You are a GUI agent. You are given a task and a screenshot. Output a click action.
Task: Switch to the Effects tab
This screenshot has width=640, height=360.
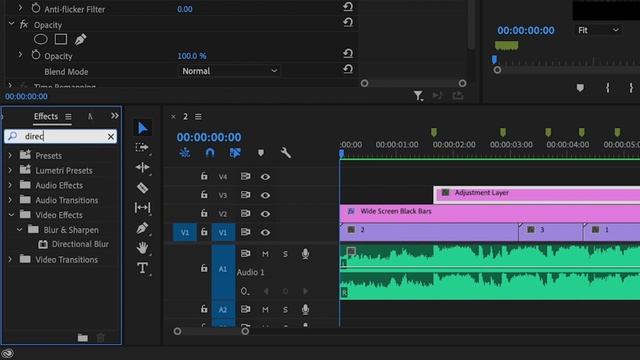(46, 116)
